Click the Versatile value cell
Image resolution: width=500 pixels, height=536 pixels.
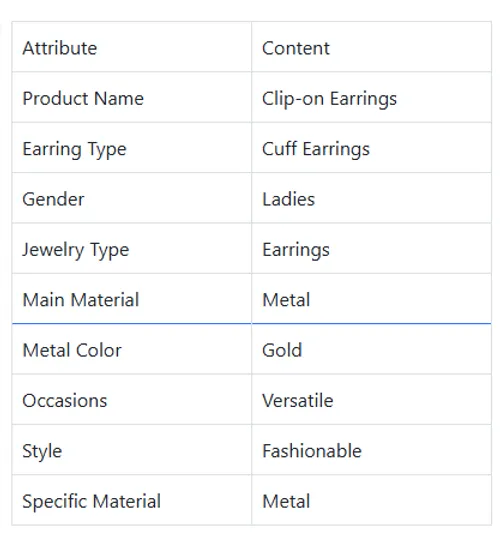click(x=371, y=400)
